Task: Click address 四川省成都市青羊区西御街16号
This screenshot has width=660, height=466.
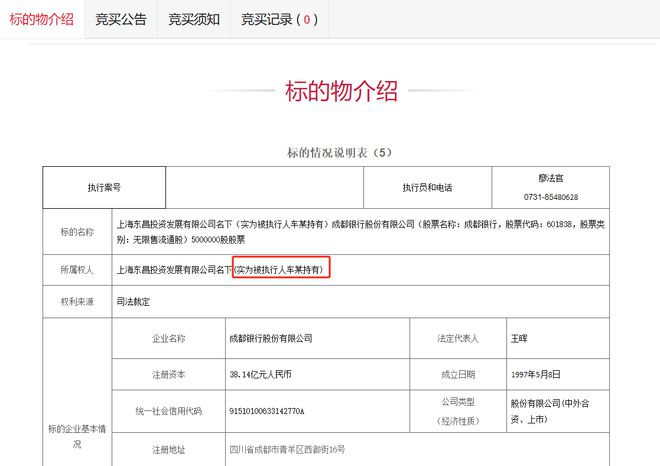Action: pos(287,450)
